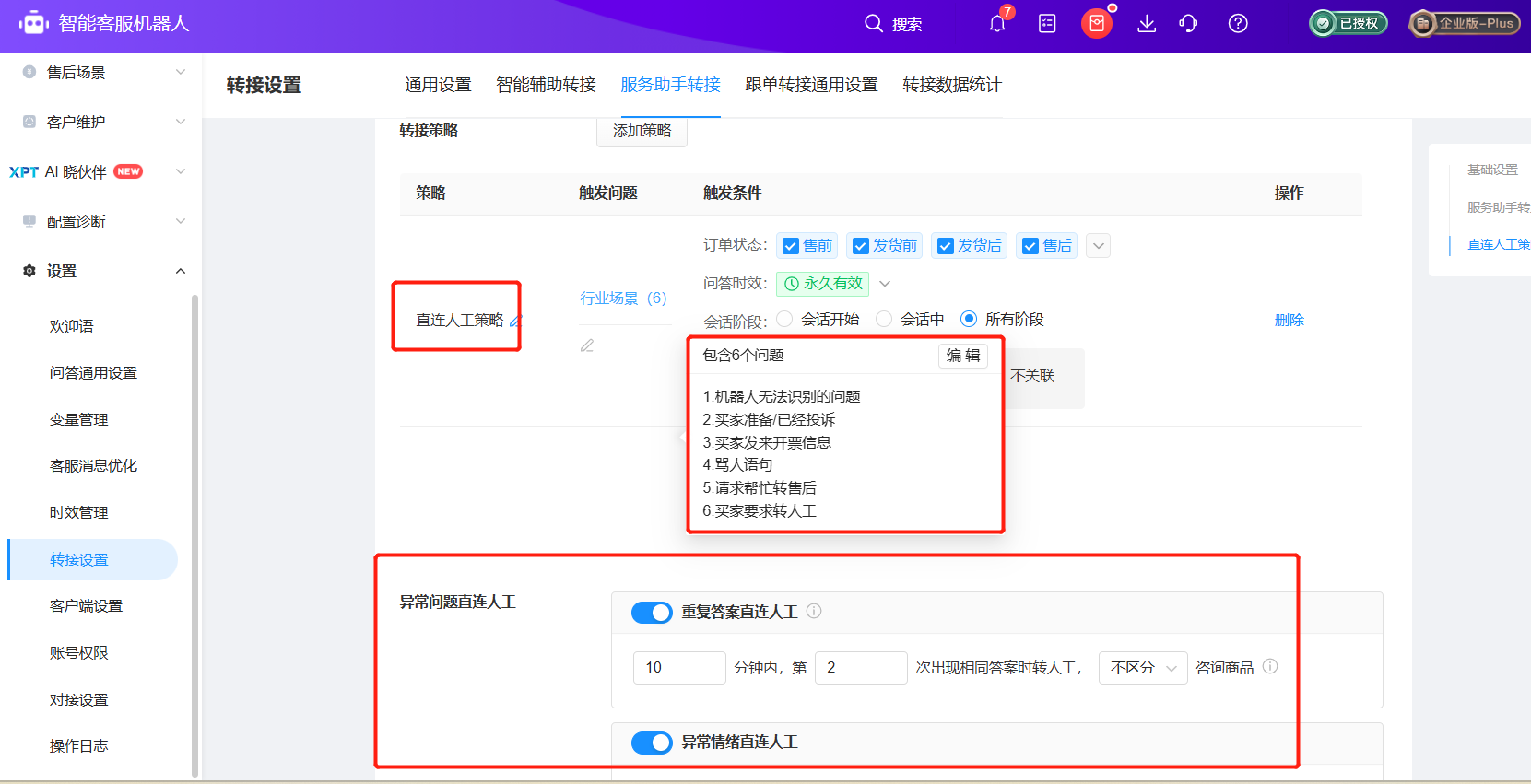Screen dimensions: 1531x784
Task: Open notifications bell with badge 7
Action: [997, 23]
